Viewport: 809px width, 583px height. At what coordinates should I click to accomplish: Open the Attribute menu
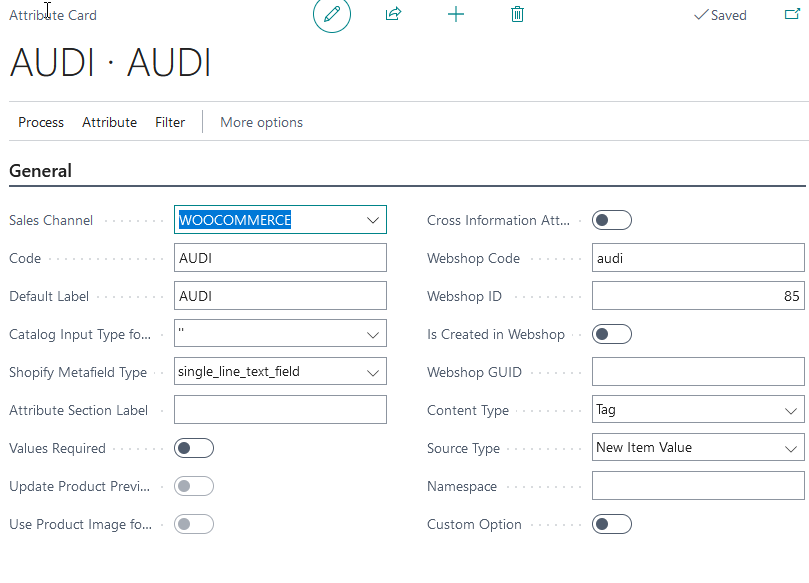point(109,122)
